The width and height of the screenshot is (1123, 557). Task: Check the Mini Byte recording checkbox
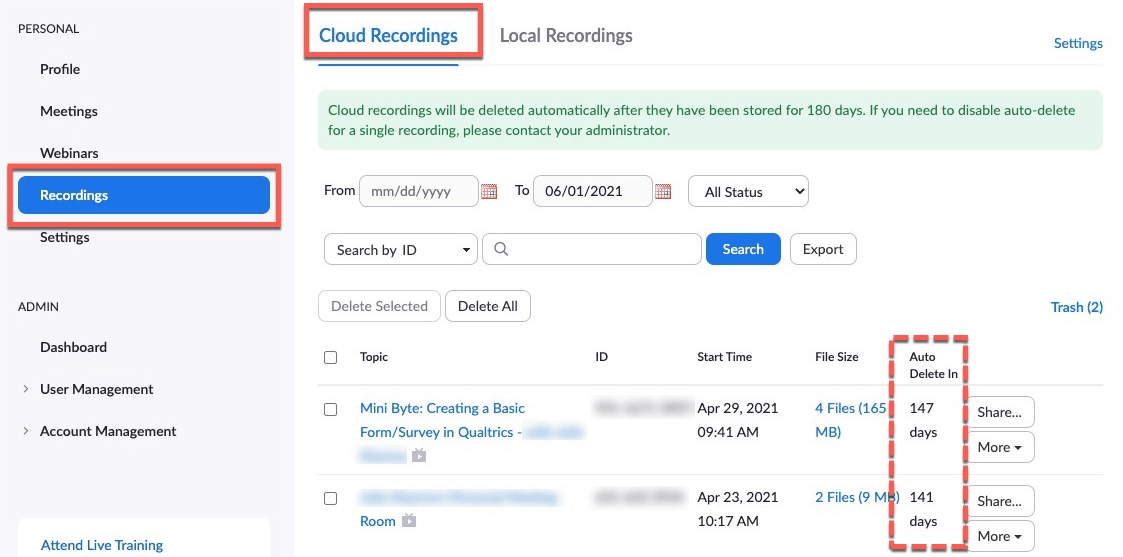point(330,410)
